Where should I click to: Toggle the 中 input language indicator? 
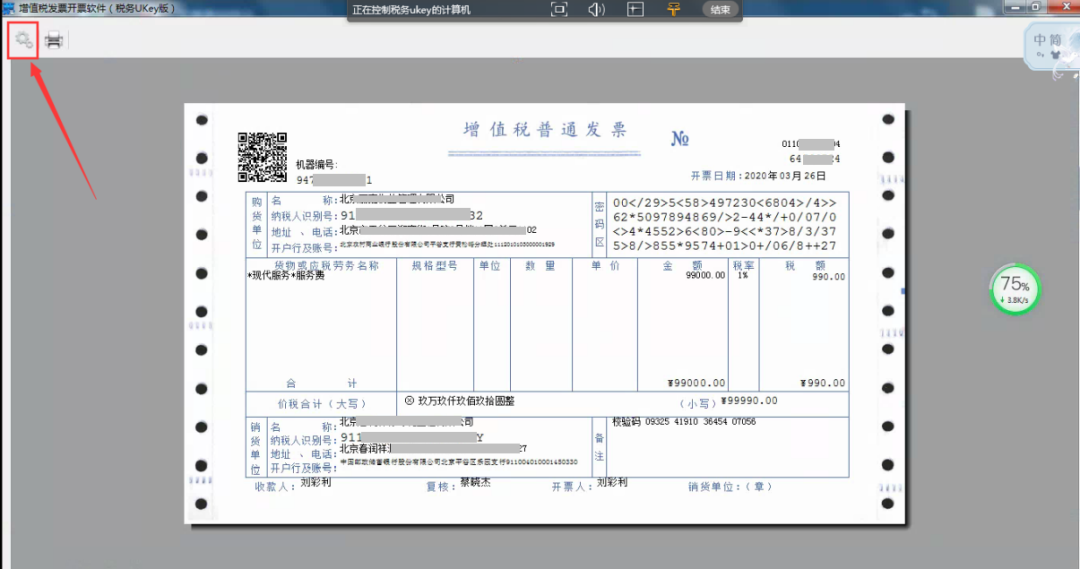pyautogui.click(x=1041, y=40)
